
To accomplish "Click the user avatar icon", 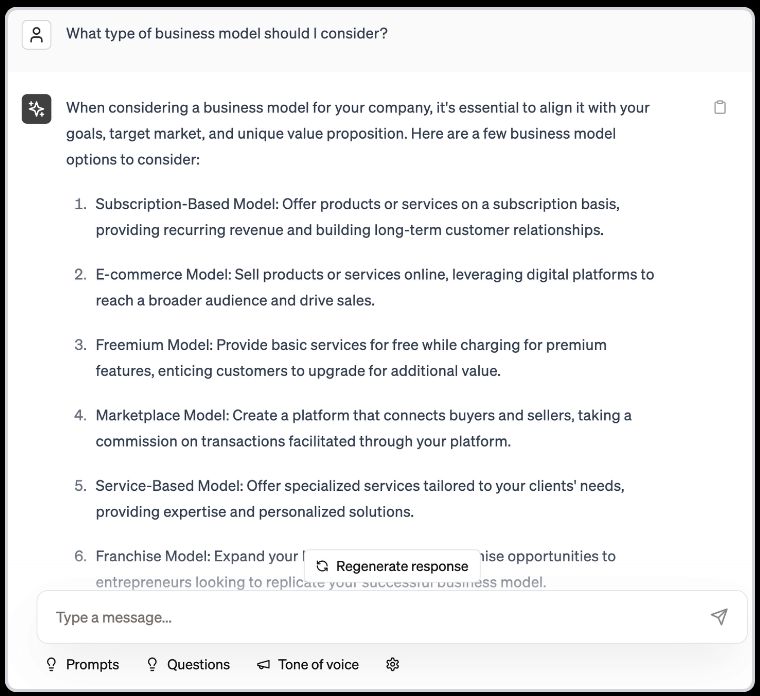I will pos(36,35).
